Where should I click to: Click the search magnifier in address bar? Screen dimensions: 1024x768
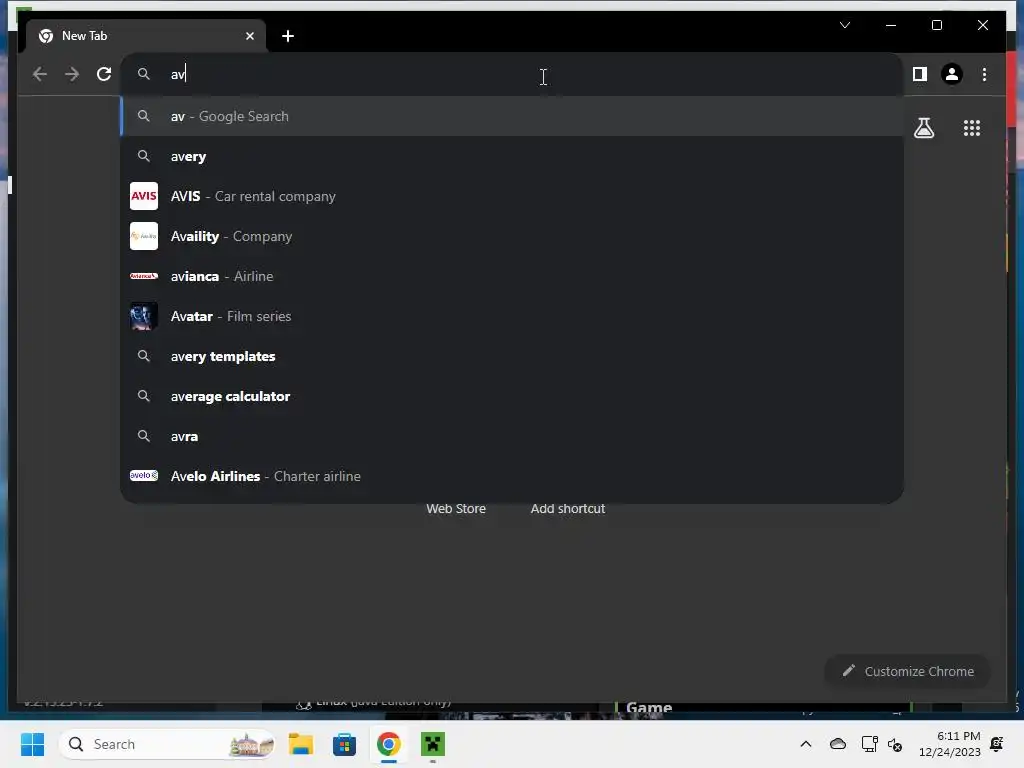pos(144,74)
